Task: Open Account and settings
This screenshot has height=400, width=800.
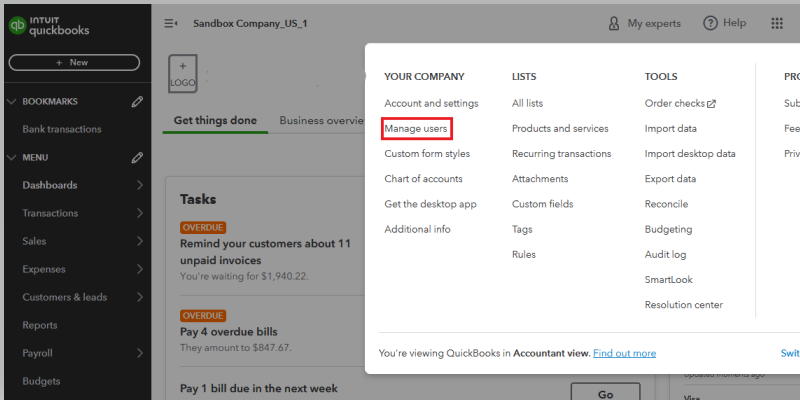Action: 432,104
